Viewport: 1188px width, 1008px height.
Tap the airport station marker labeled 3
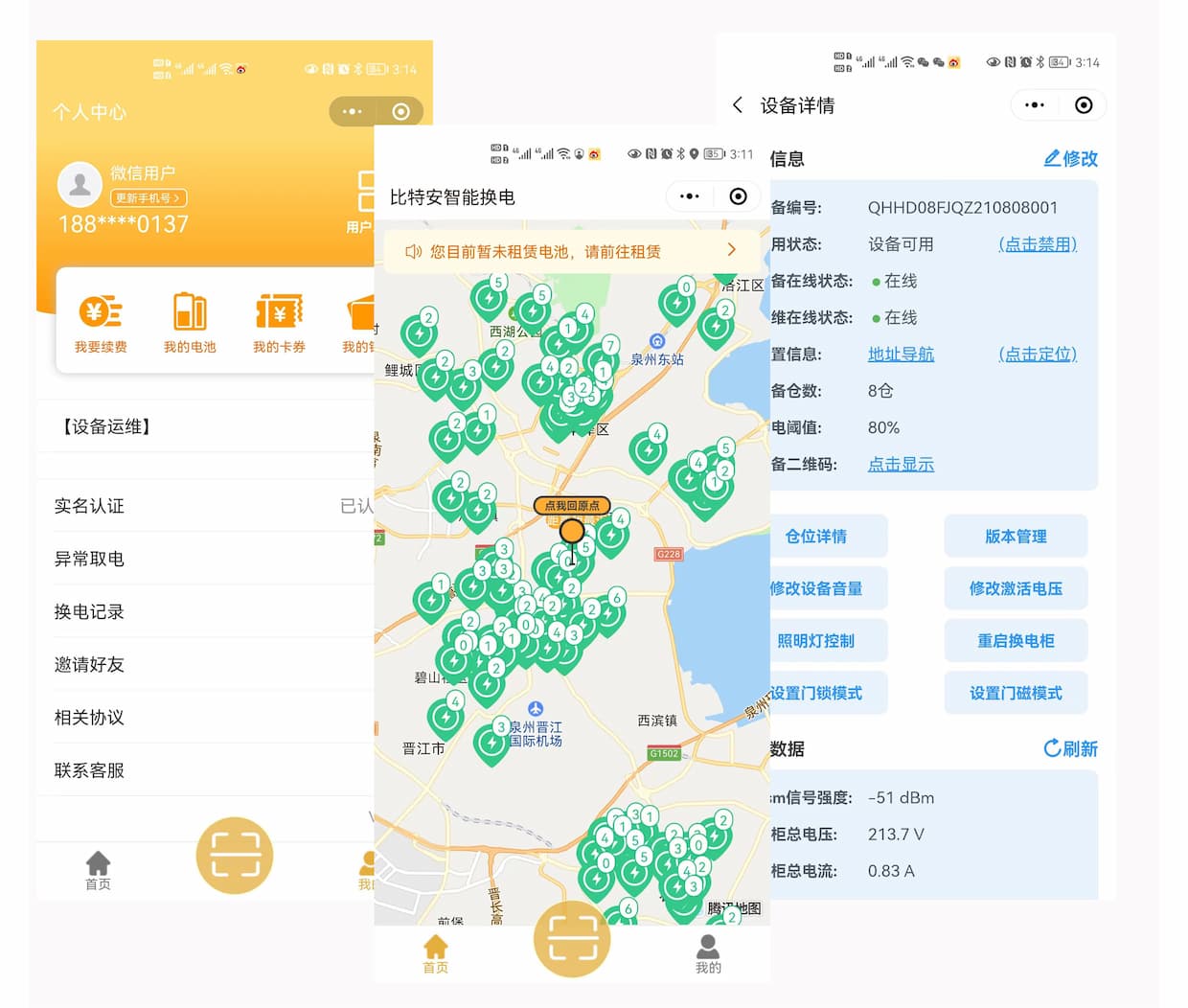pos(491,742)
